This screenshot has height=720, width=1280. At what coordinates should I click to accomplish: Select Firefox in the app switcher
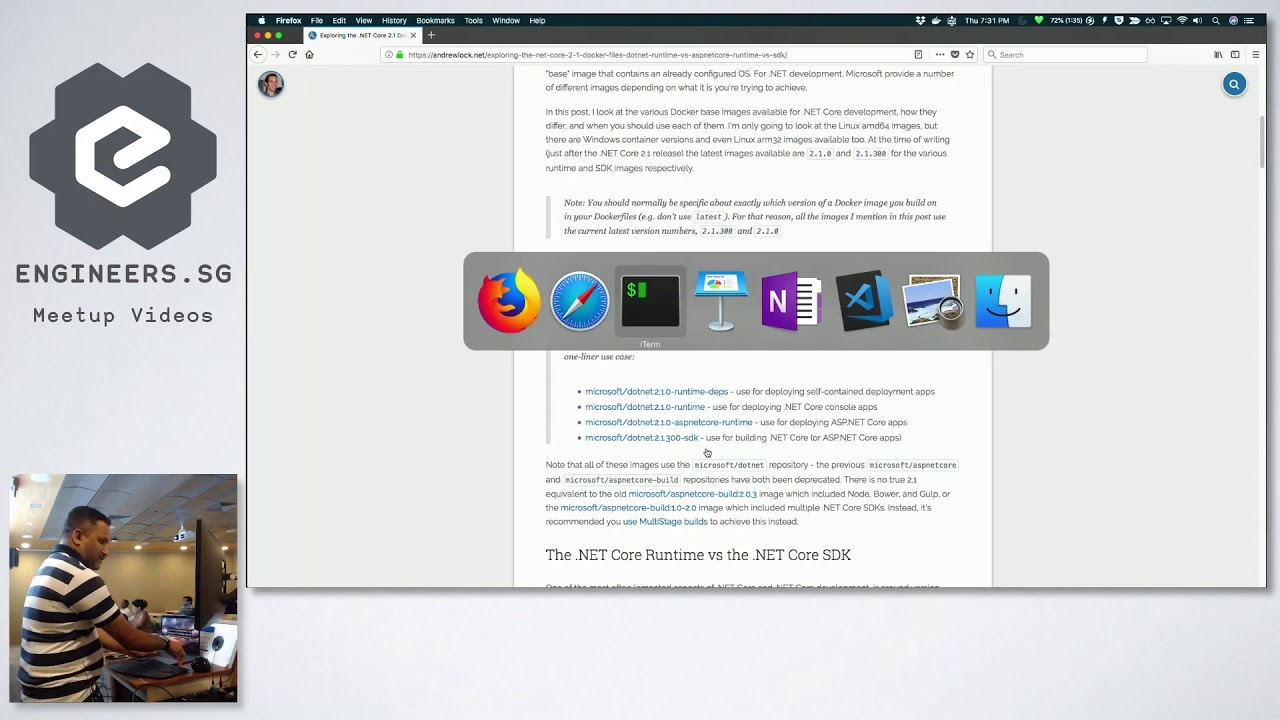click(509, 301)
